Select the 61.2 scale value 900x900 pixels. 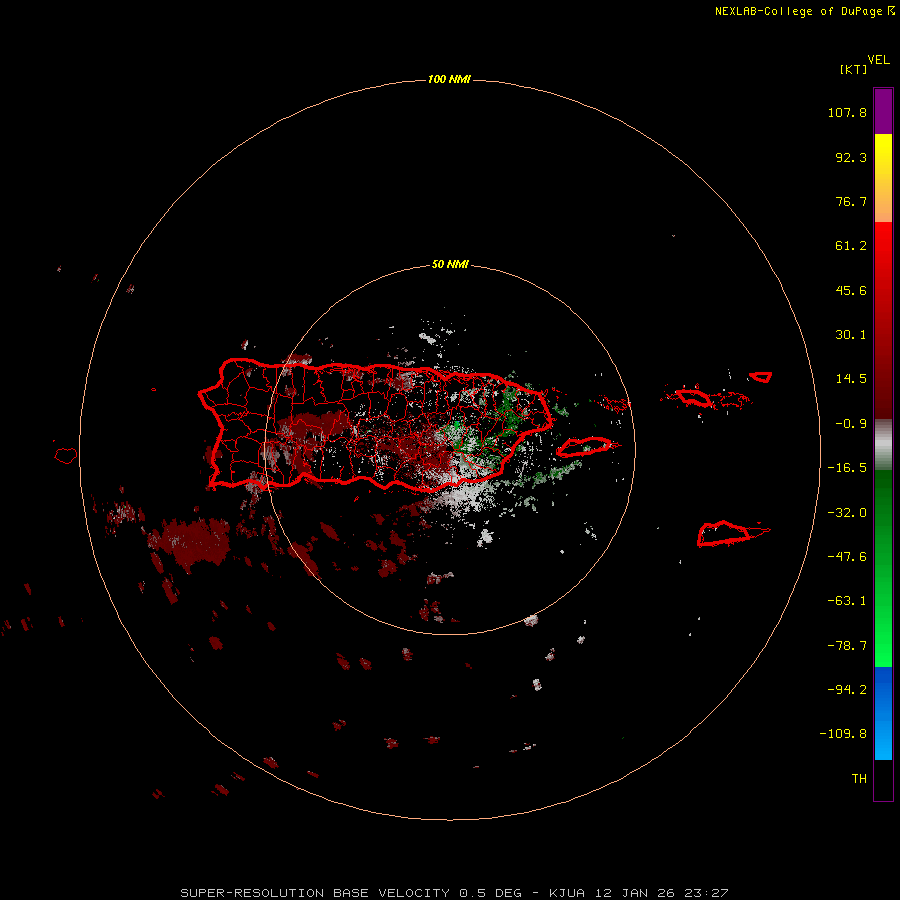click(x=851, y=246)
